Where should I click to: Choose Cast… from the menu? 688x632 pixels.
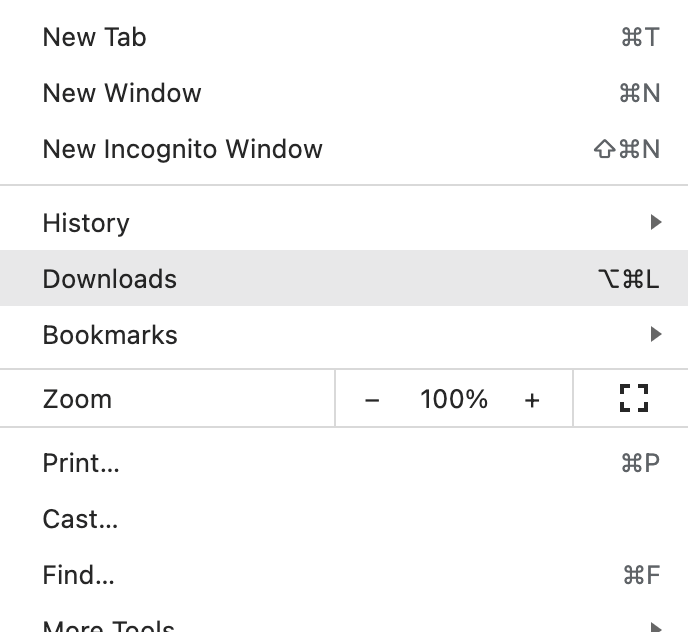click(344, 519)
